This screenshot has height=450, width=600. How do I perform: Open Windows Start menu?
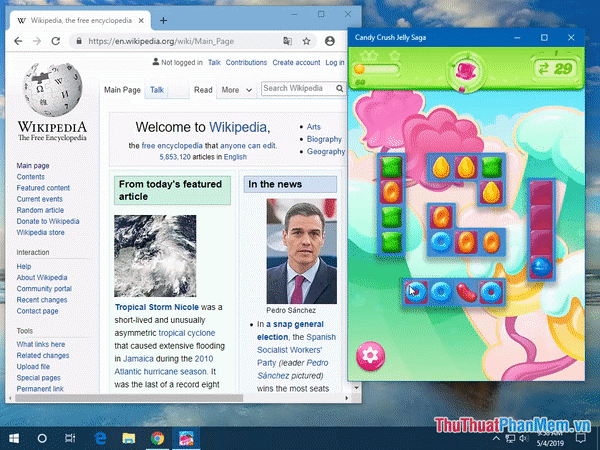(x=14, y=439)
